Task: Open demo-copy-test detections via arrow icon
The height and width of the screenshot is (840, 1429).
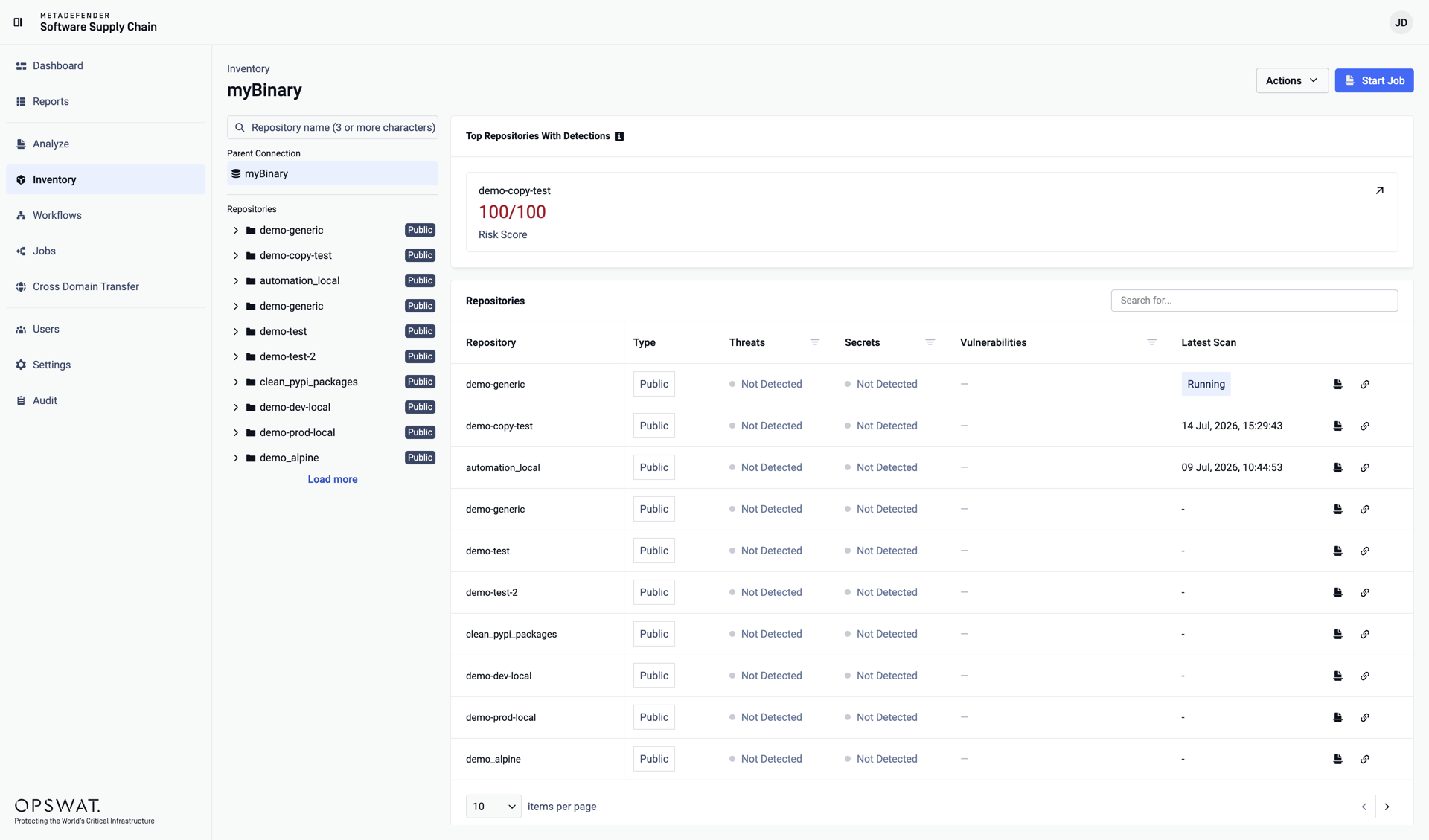Action: click(x=1379, y=190)
